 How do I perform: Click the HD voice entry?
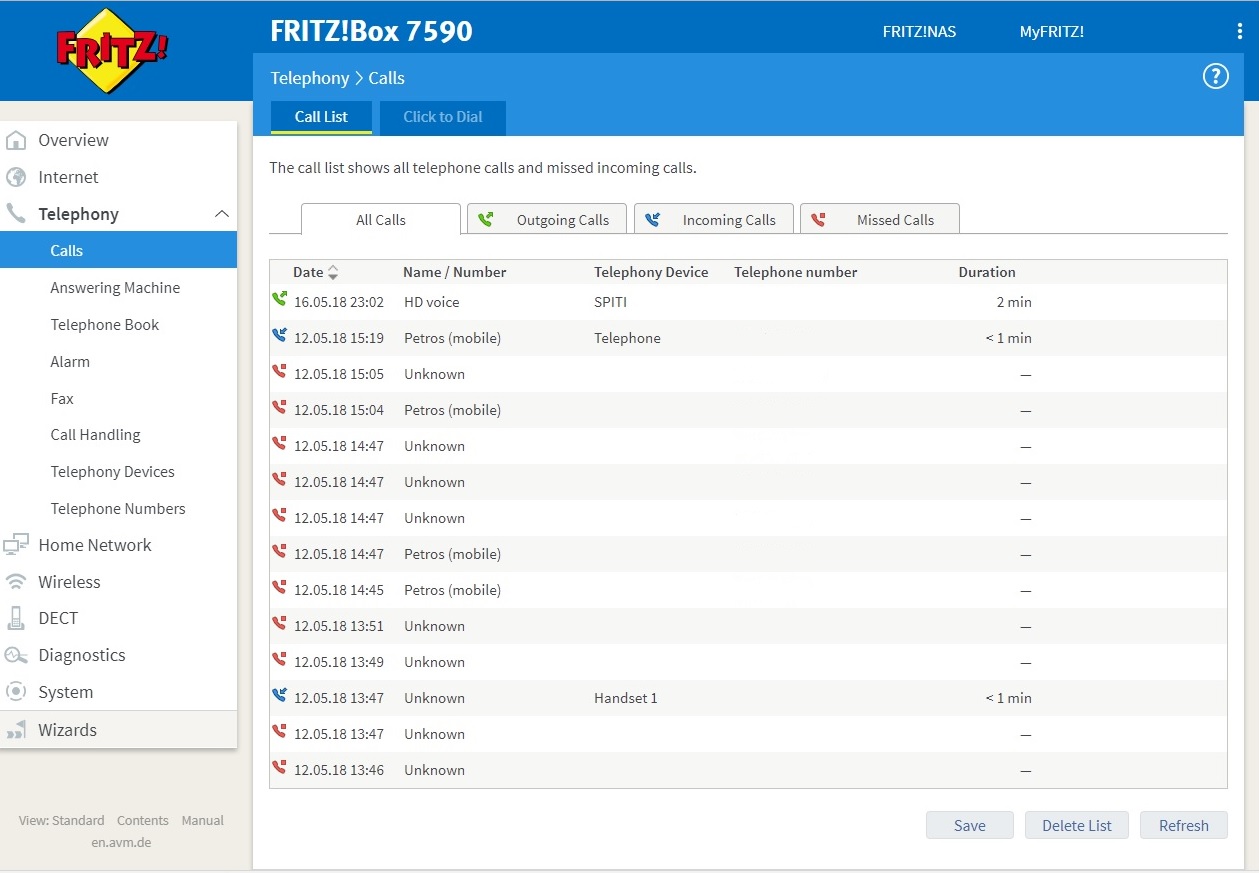tap(432, 302)
